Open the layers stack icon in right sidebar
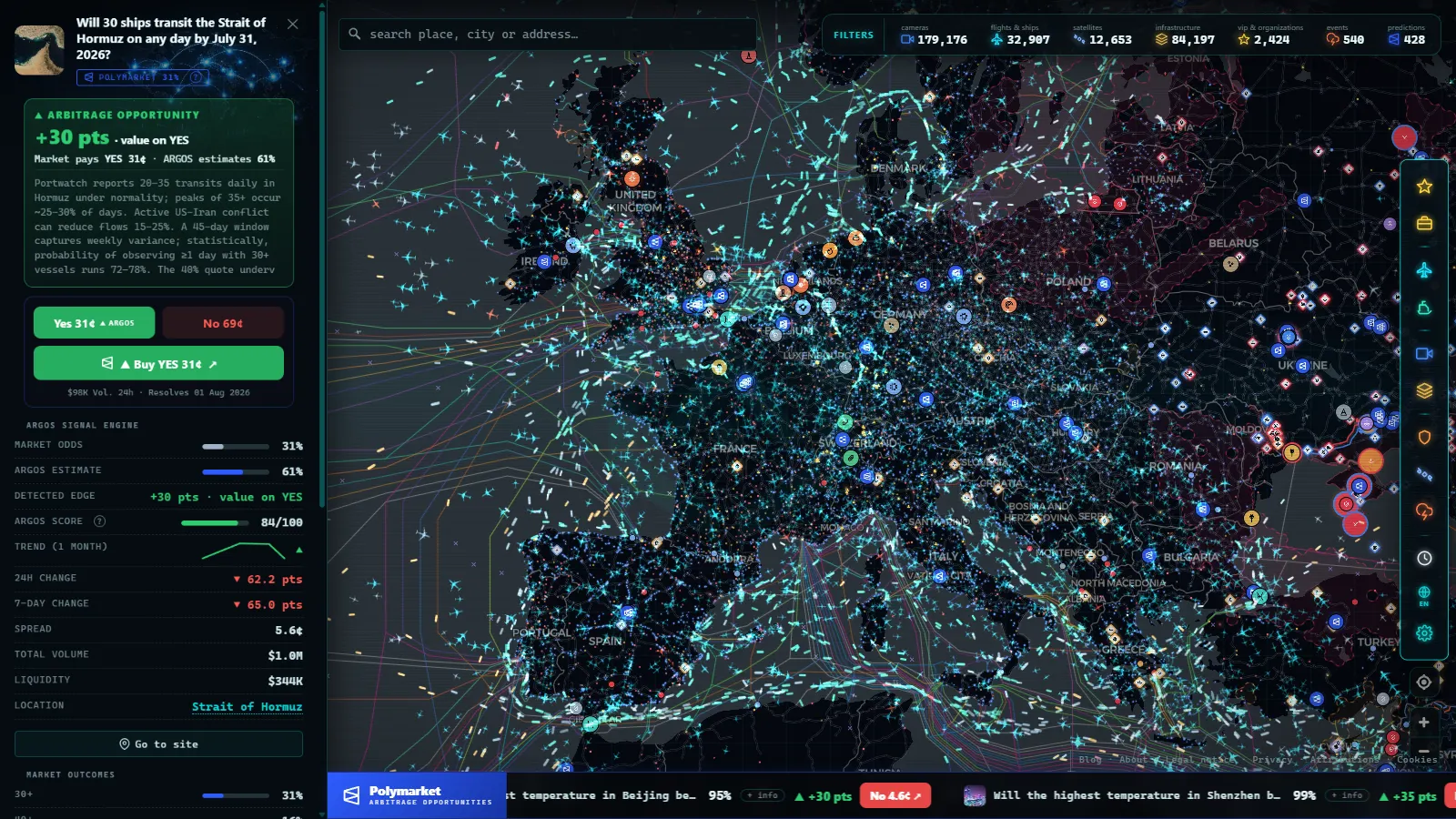The image size is (1456, 819). pyautogui.click(x=1424, y=390)
